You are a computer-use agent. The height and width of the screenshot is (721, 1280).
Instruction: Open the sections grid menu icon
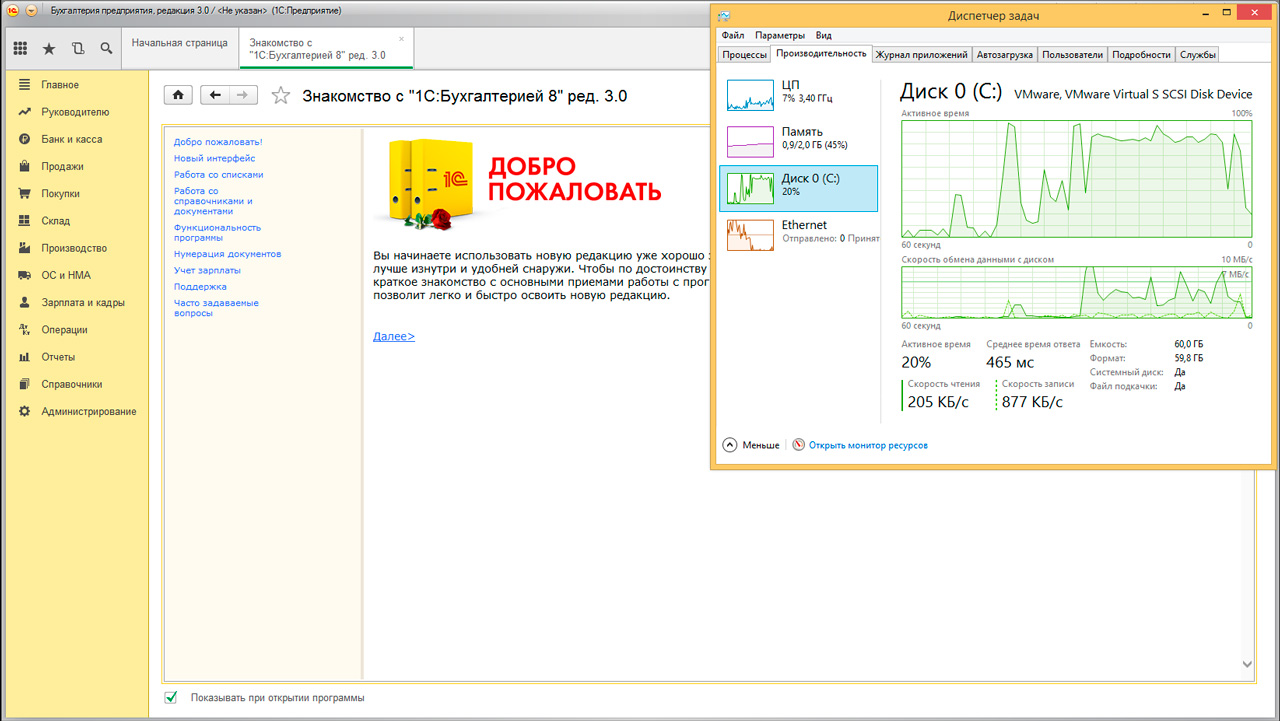20,48
